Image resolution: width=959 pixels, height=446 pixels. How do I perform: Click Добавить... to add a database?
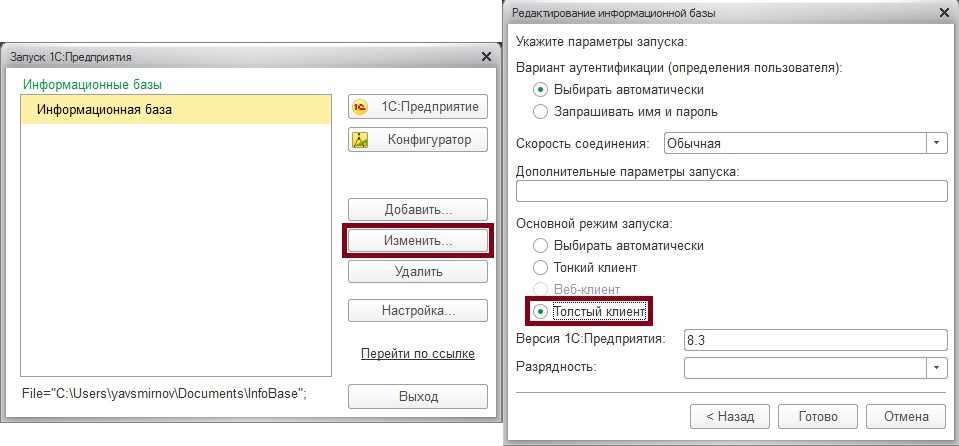click(418, 209)
